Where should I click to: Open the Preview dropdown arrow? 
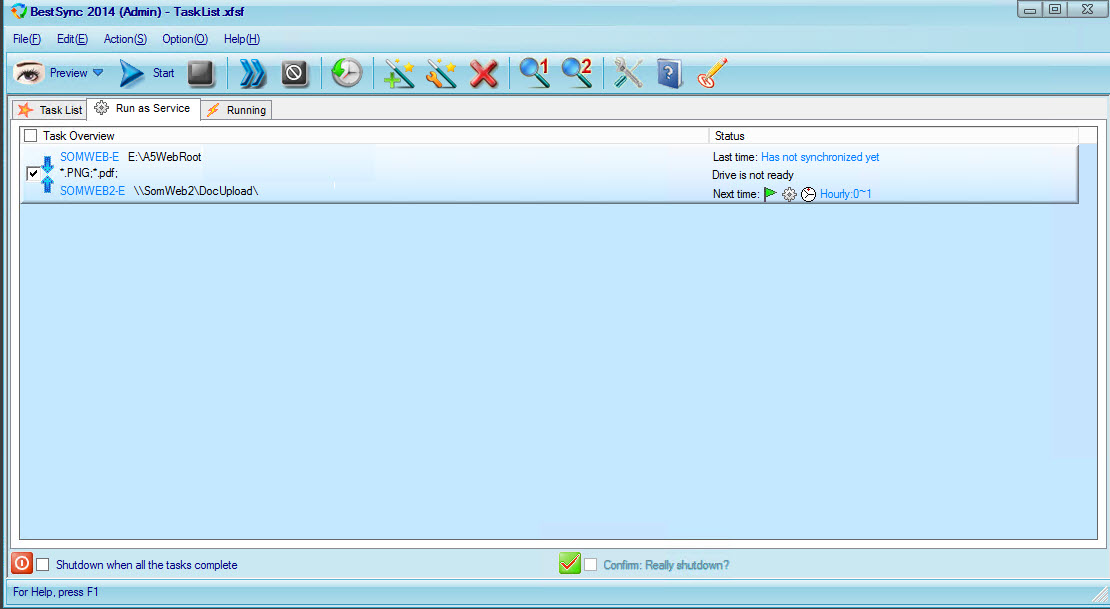click(98, 72)
